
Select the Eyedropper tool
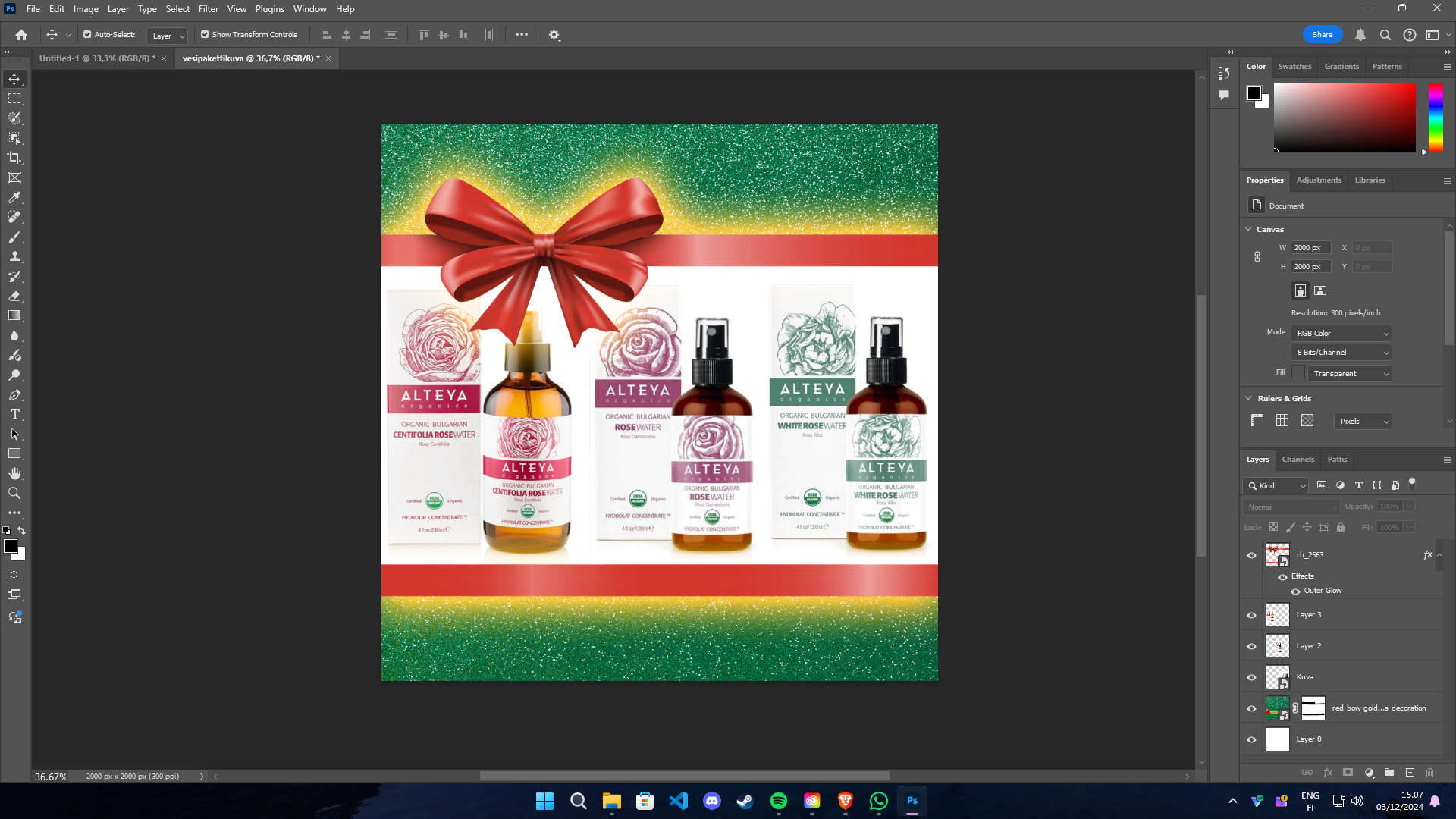tap(14, 197)
